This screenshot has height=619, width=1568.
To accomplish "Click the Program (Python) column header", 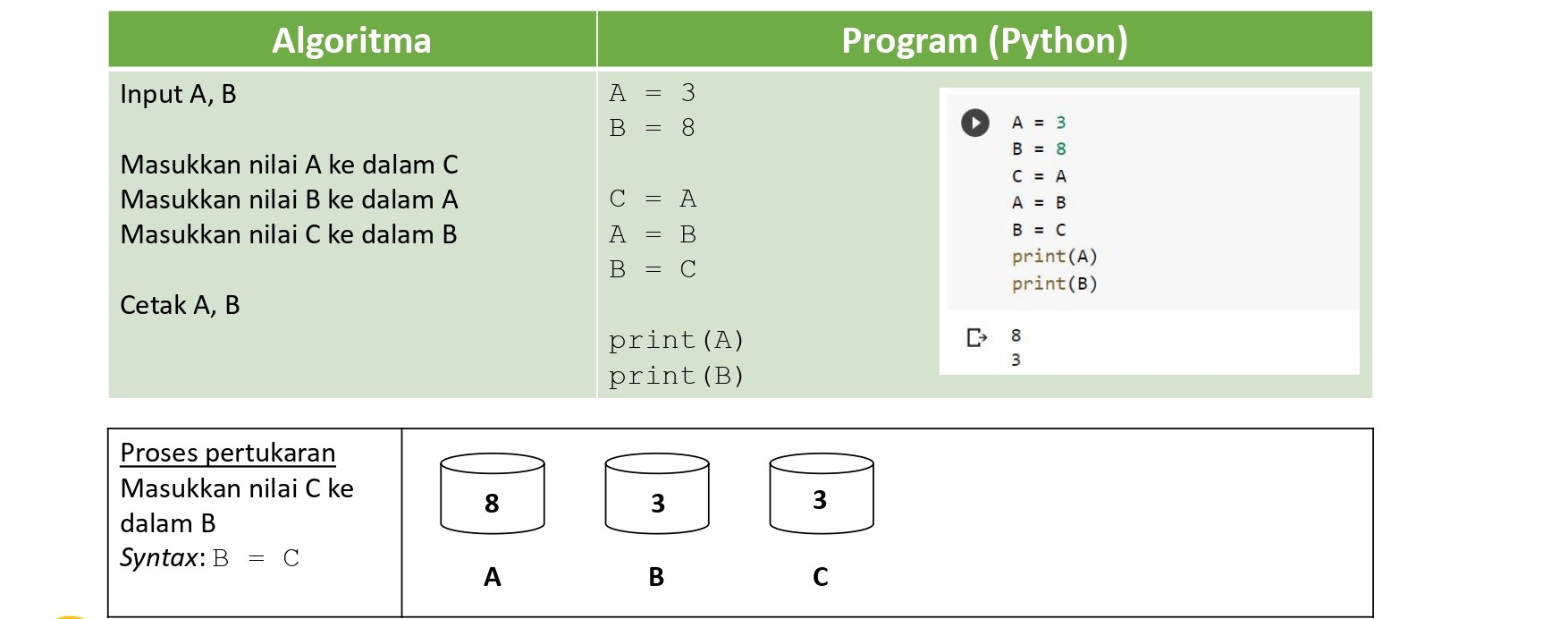I will [x=985, y=40].
